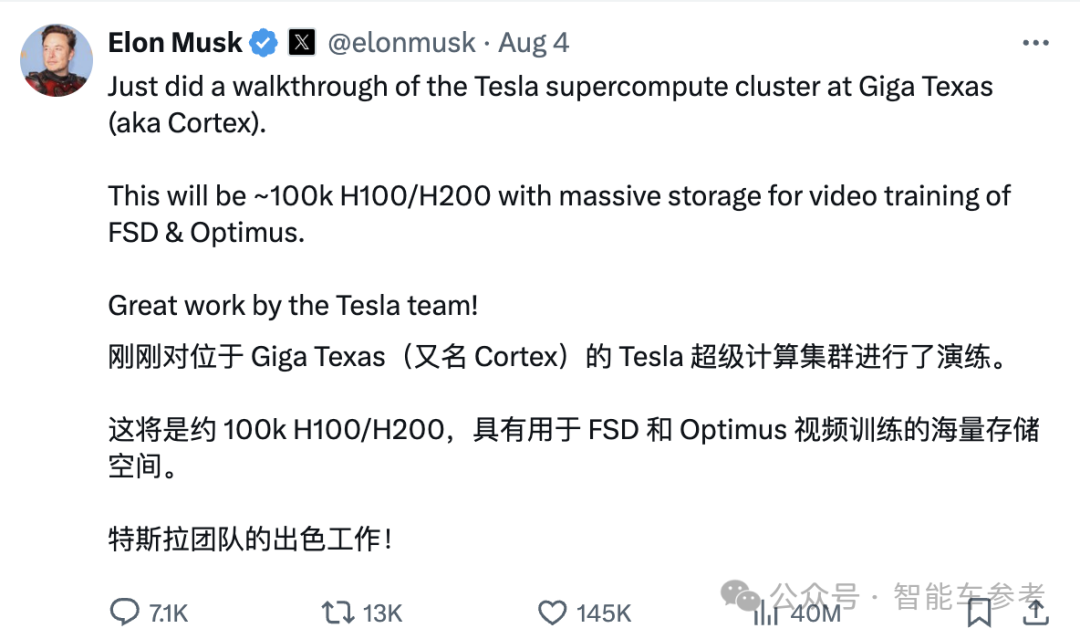Toggle the heart like icon

pyautogui.click(x=552, y=611)
